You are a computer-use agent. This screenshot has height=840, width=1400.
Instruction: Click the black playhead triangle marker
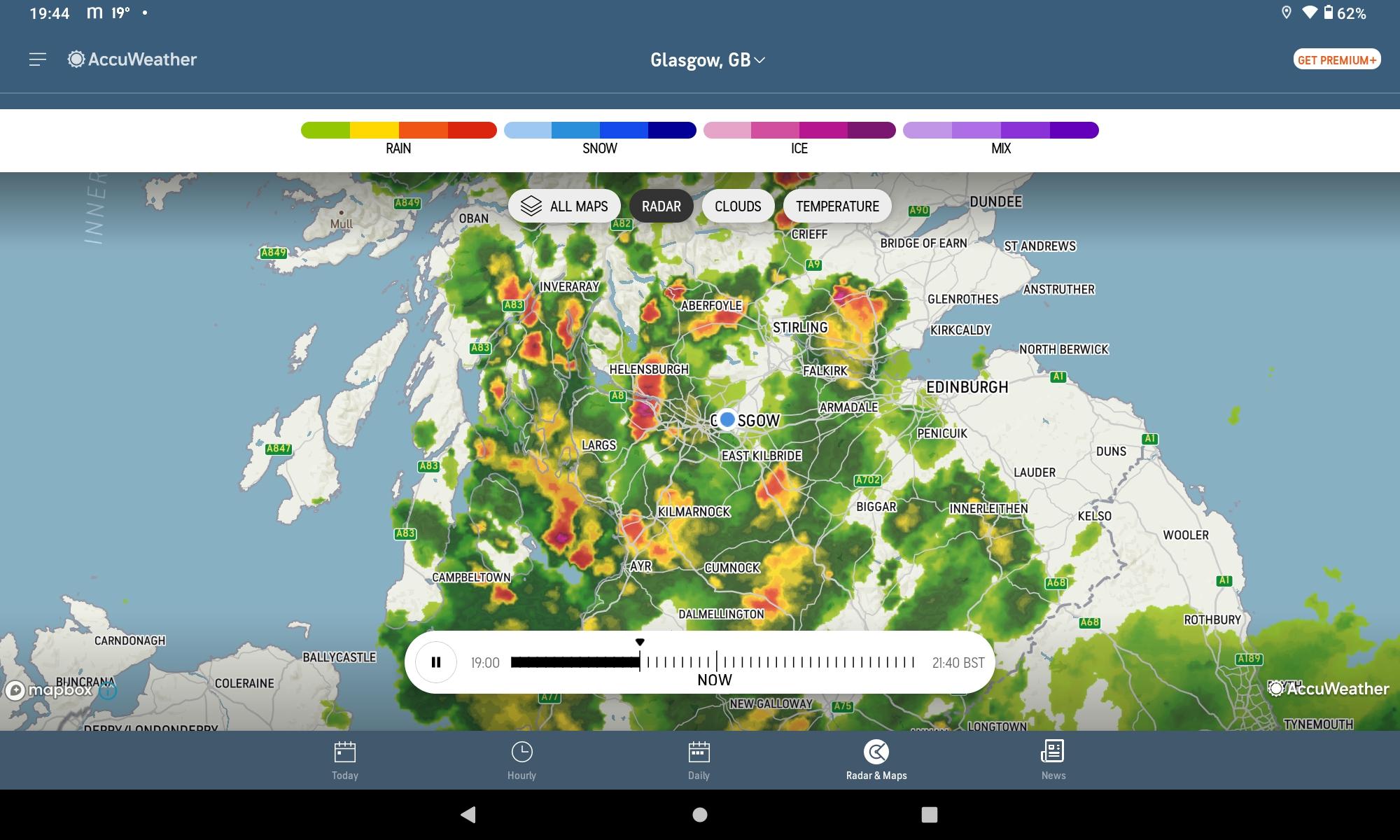point(640,642)
